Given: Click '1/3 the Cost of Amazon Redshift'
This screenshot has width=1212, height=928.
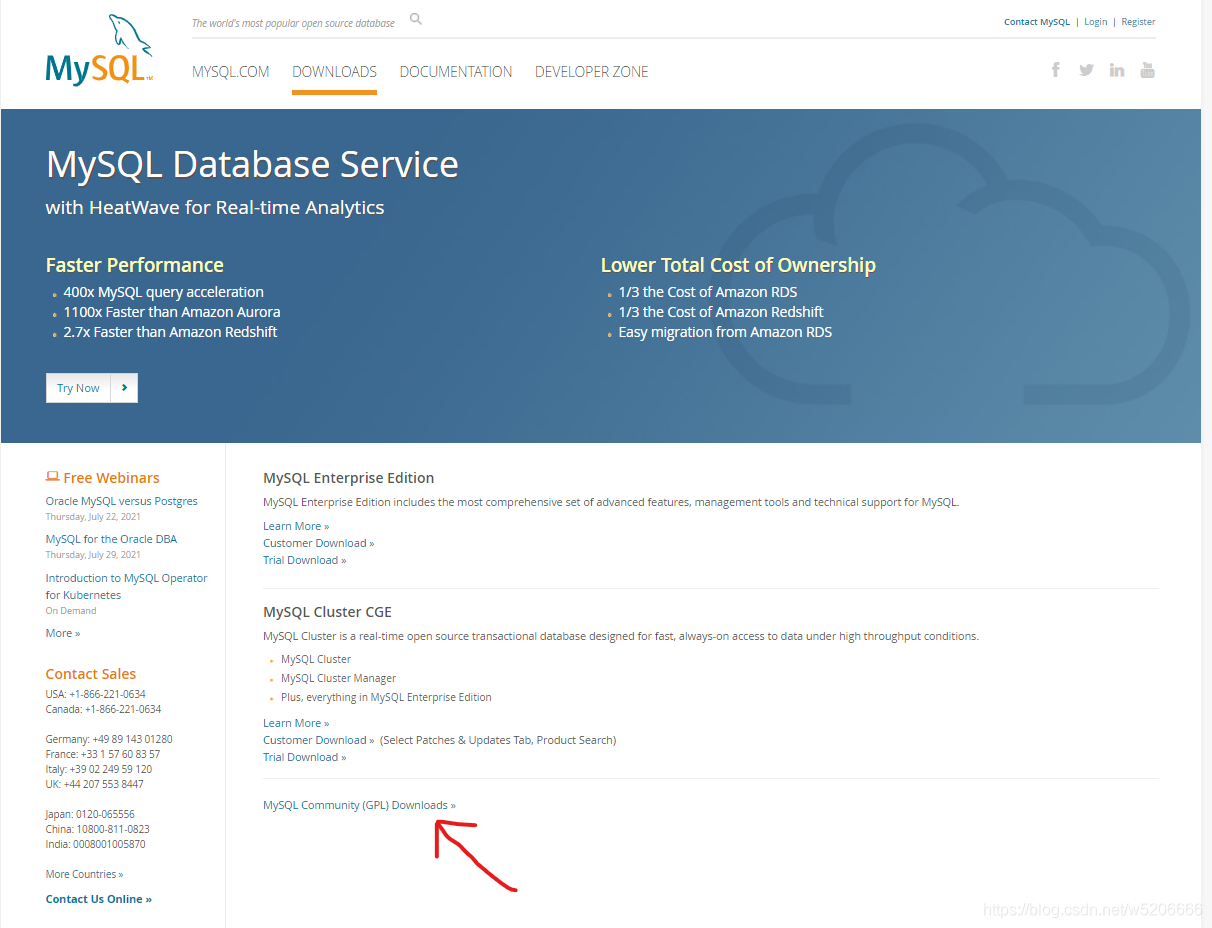Looking at the screenshot, I should 721,312.
